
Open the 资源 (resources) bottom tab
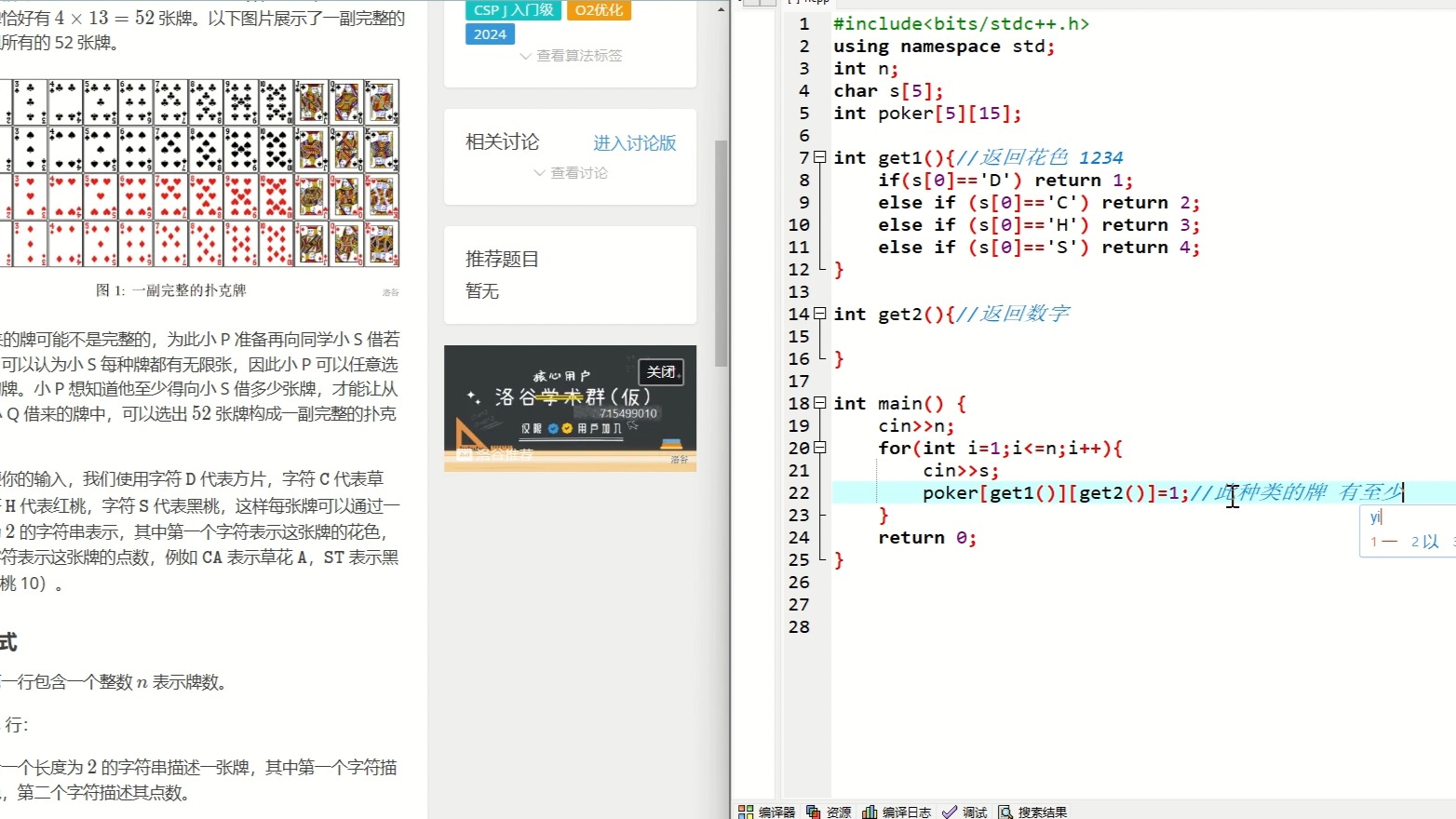point(829,812)
